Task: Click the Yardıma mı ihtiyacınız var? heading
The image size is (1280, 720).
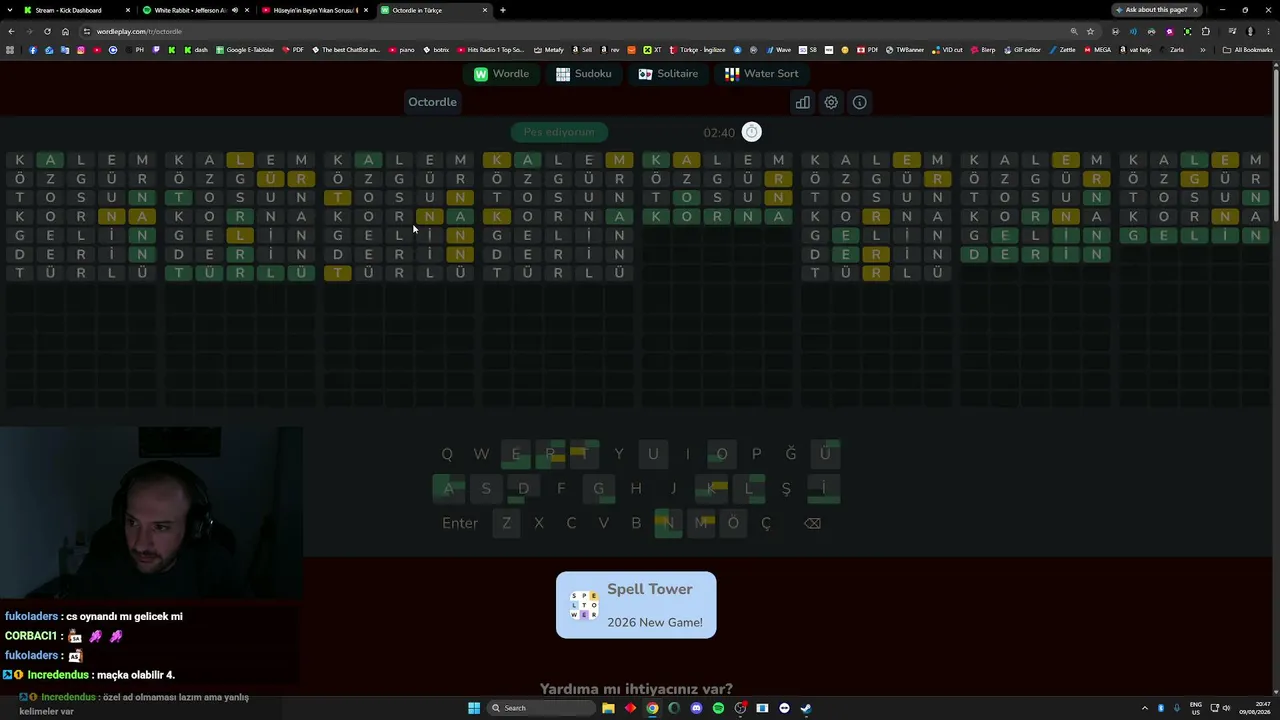Action: [636, 689]
